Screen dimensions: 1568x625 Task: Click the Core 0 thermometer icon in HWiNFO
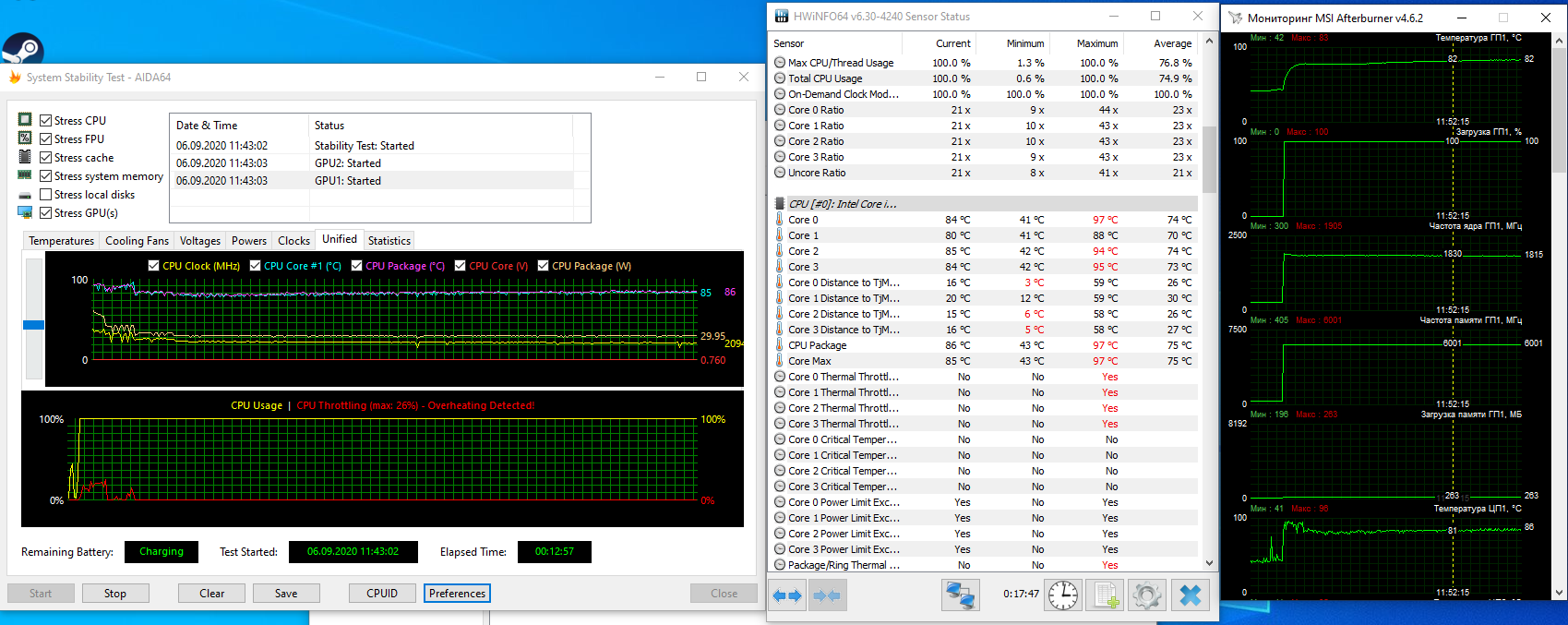780,220
